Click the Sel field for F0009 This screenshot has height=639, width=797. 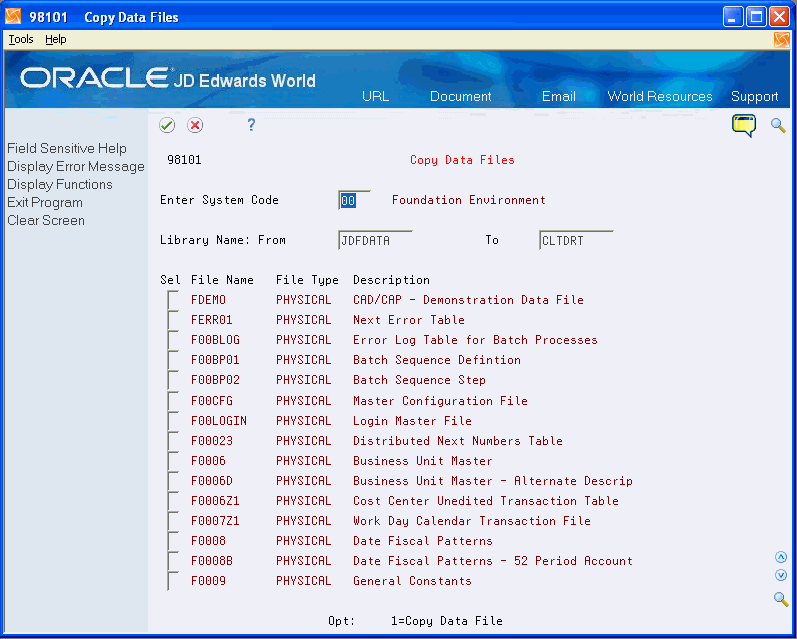pos(173,581)
